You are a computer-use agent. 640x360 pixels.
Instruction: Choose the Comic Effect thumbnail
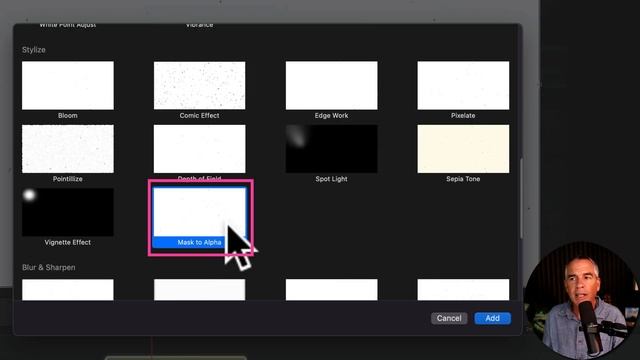tap(200, 85)
